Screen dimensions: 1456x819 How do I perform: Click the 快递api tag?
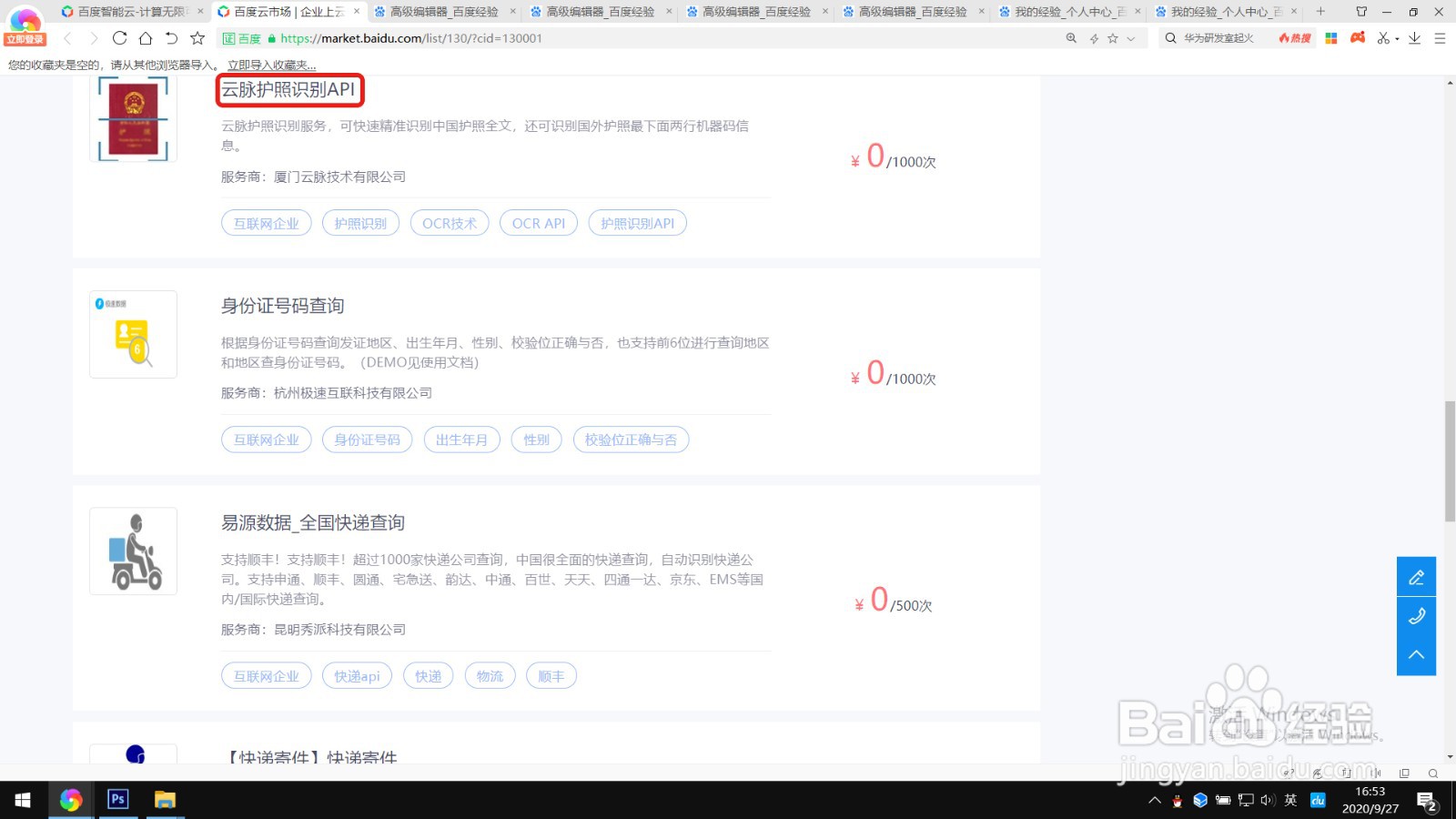(x=358, y=676)
